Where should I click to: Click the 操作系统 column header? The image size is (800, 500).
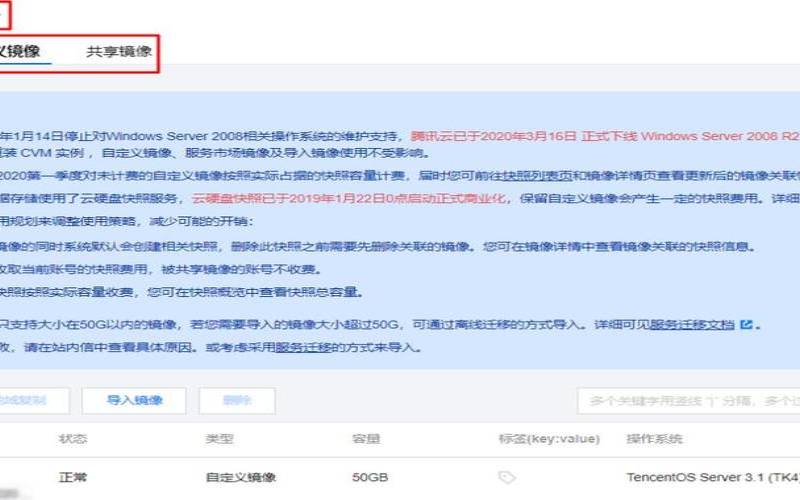point(655,439)
